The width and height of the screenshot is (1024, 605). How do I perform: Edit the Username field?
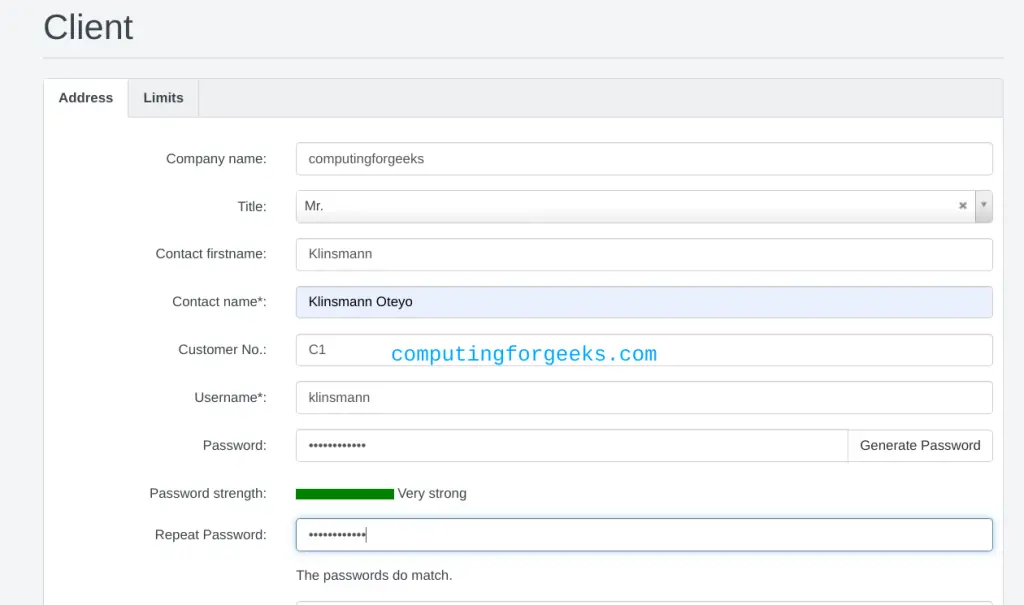pos(644,397)
